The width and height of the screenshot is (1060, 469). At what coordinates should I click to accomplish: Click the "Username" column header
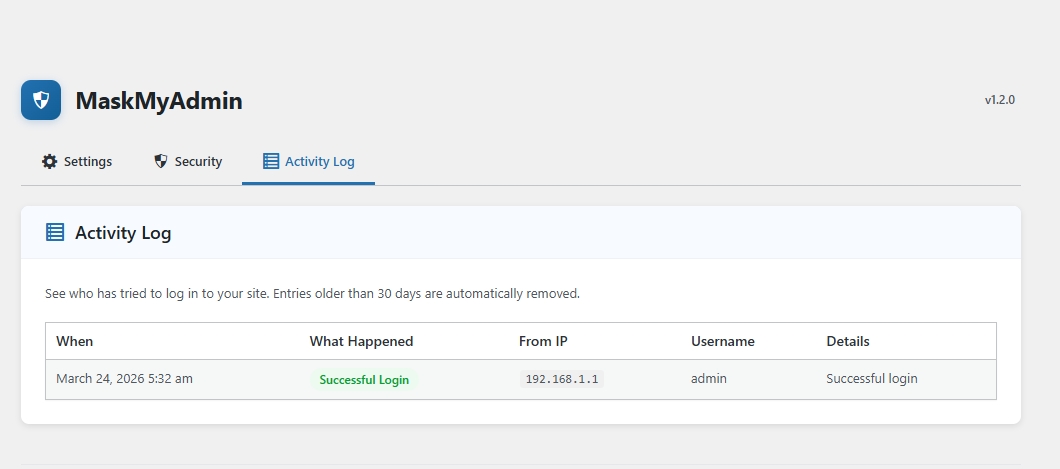click(722, 341)
